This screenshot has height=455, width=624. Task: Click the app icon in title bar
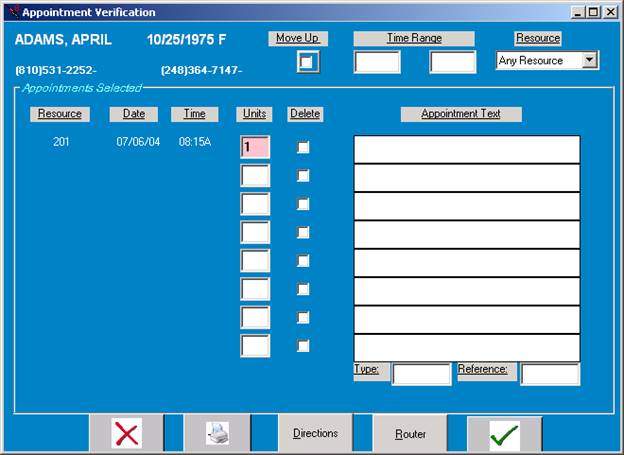(11, 12)
